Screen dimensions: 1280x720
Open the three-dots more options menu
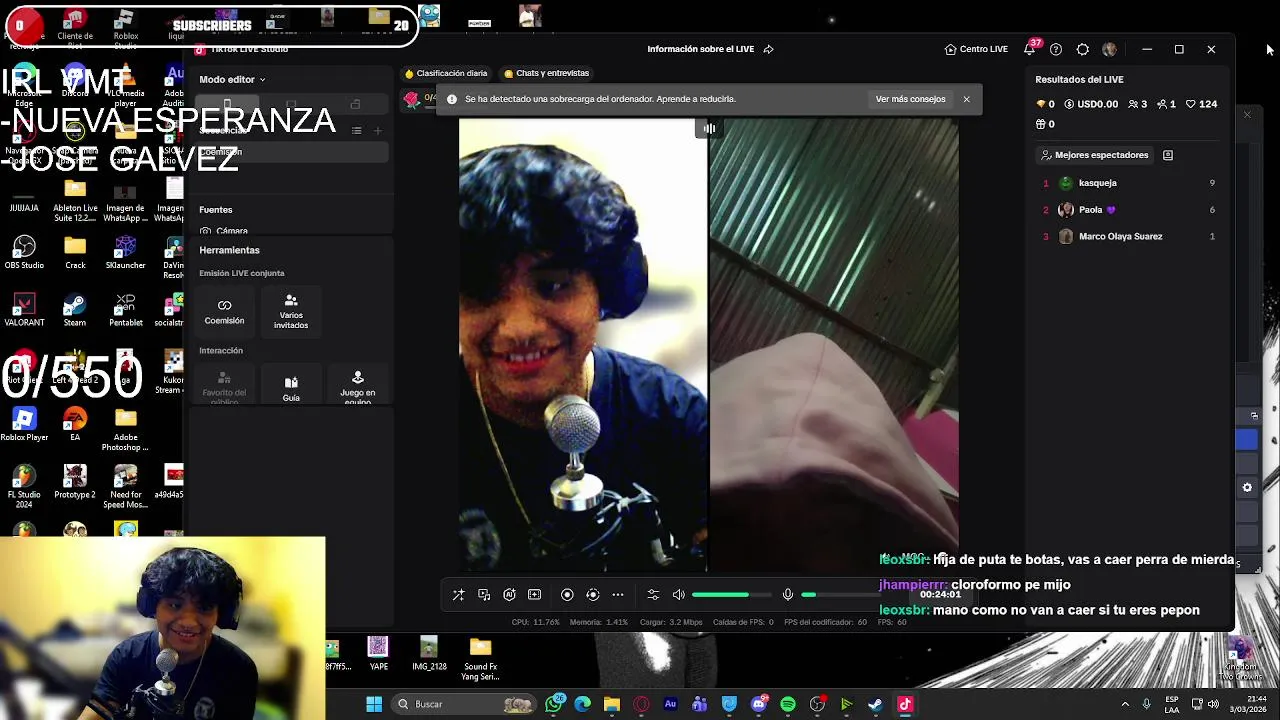click(x=618, y=595)
